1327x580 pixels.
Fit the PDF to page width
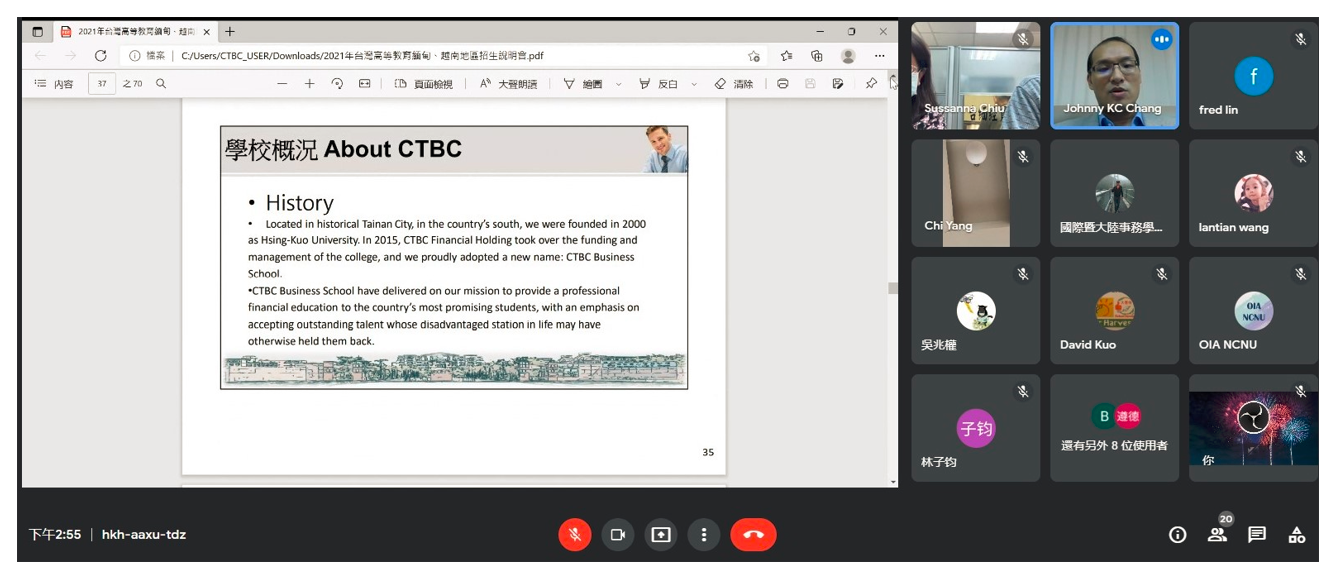[x=365, y=84]
